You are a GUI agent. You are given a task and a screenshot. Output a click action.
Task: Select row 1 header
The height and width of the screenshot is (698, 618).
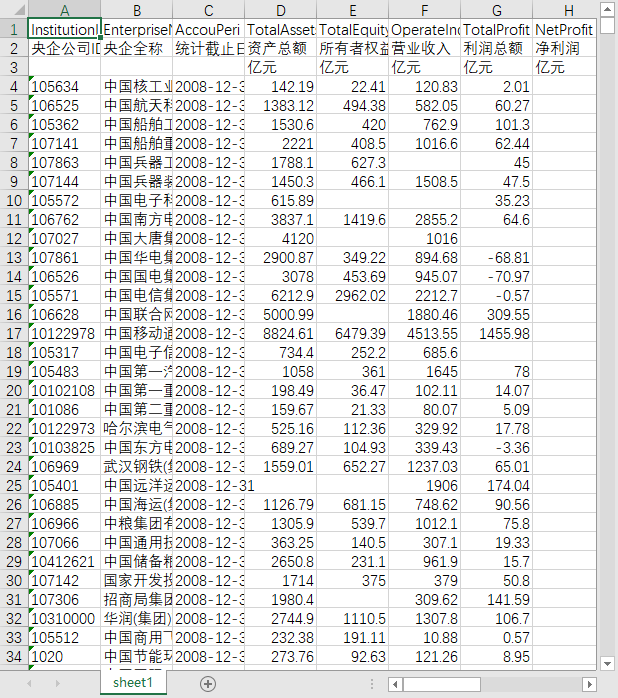click(14, 29)
